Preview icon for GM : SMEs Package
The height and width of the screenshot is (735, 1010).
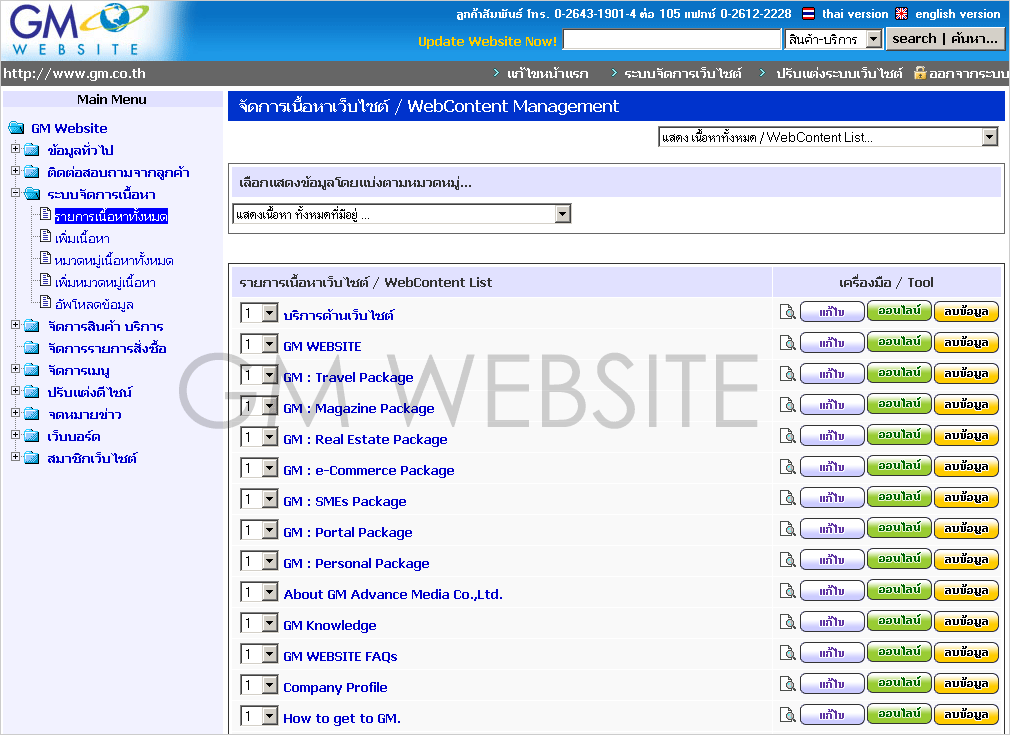[787, 497]
